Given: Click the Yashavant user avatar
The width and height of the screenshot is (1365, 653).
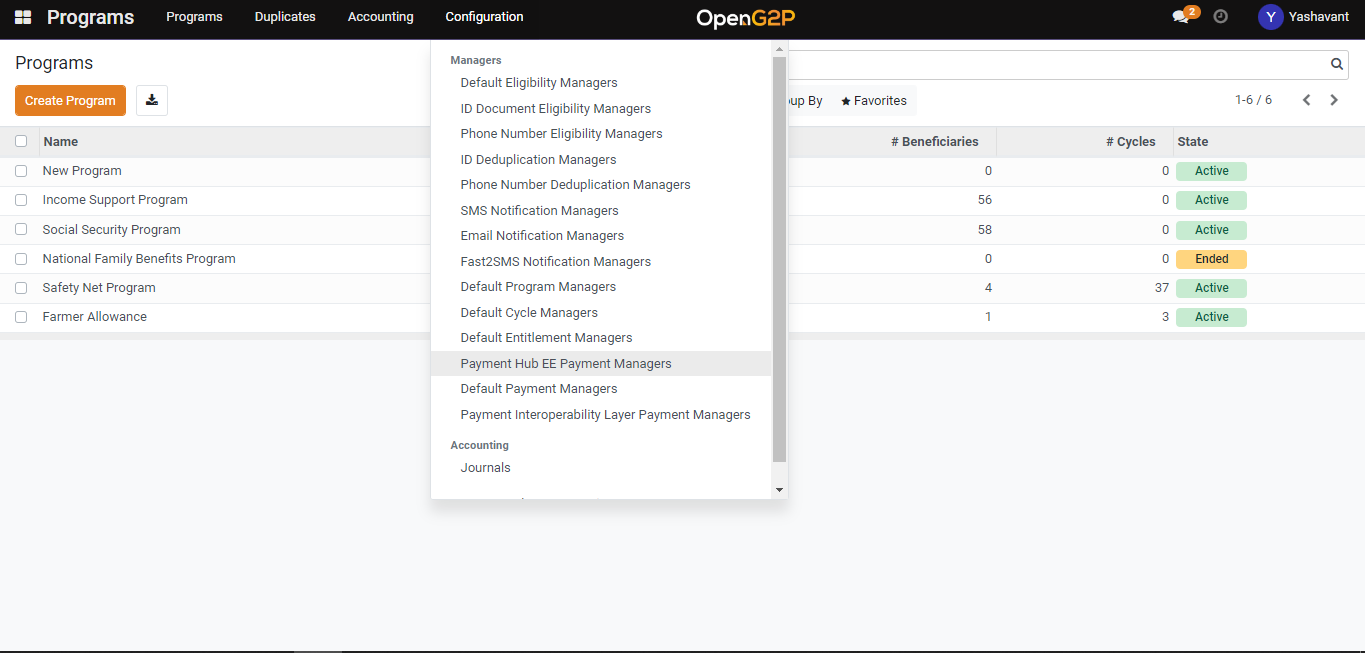Looking at the screenshot, I should coord(1270,17).
